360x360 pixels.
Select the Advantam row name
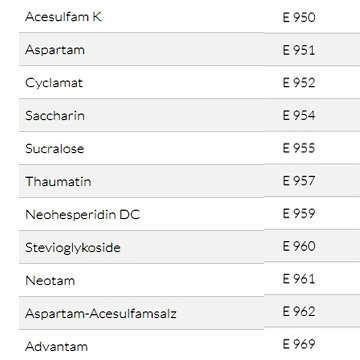pos(57,346)
